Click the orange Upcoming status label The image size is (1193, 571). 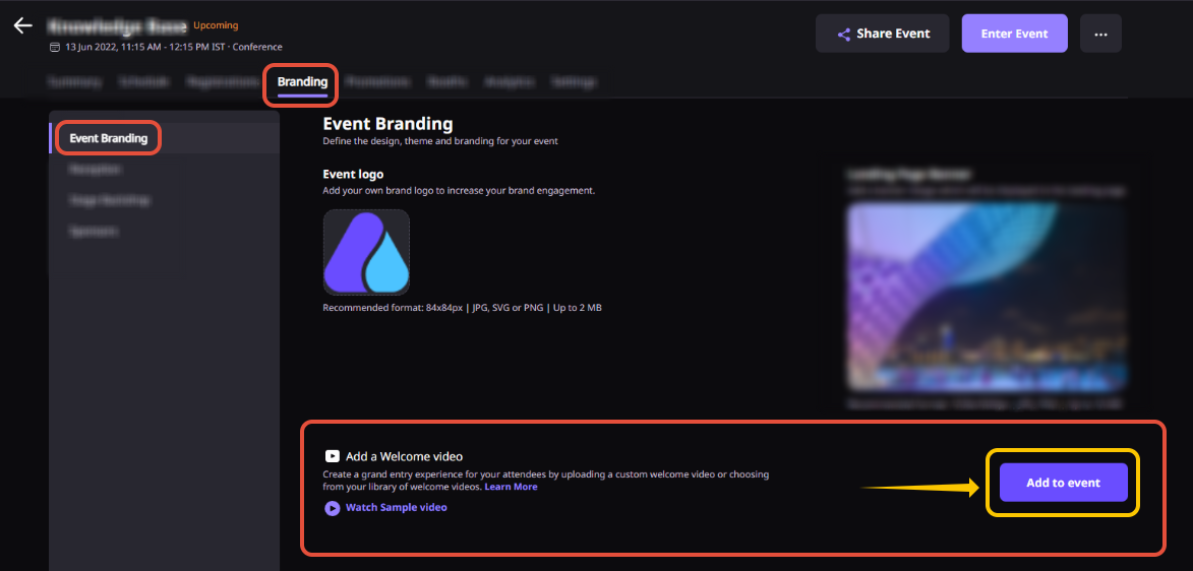(x=215, y=25)
